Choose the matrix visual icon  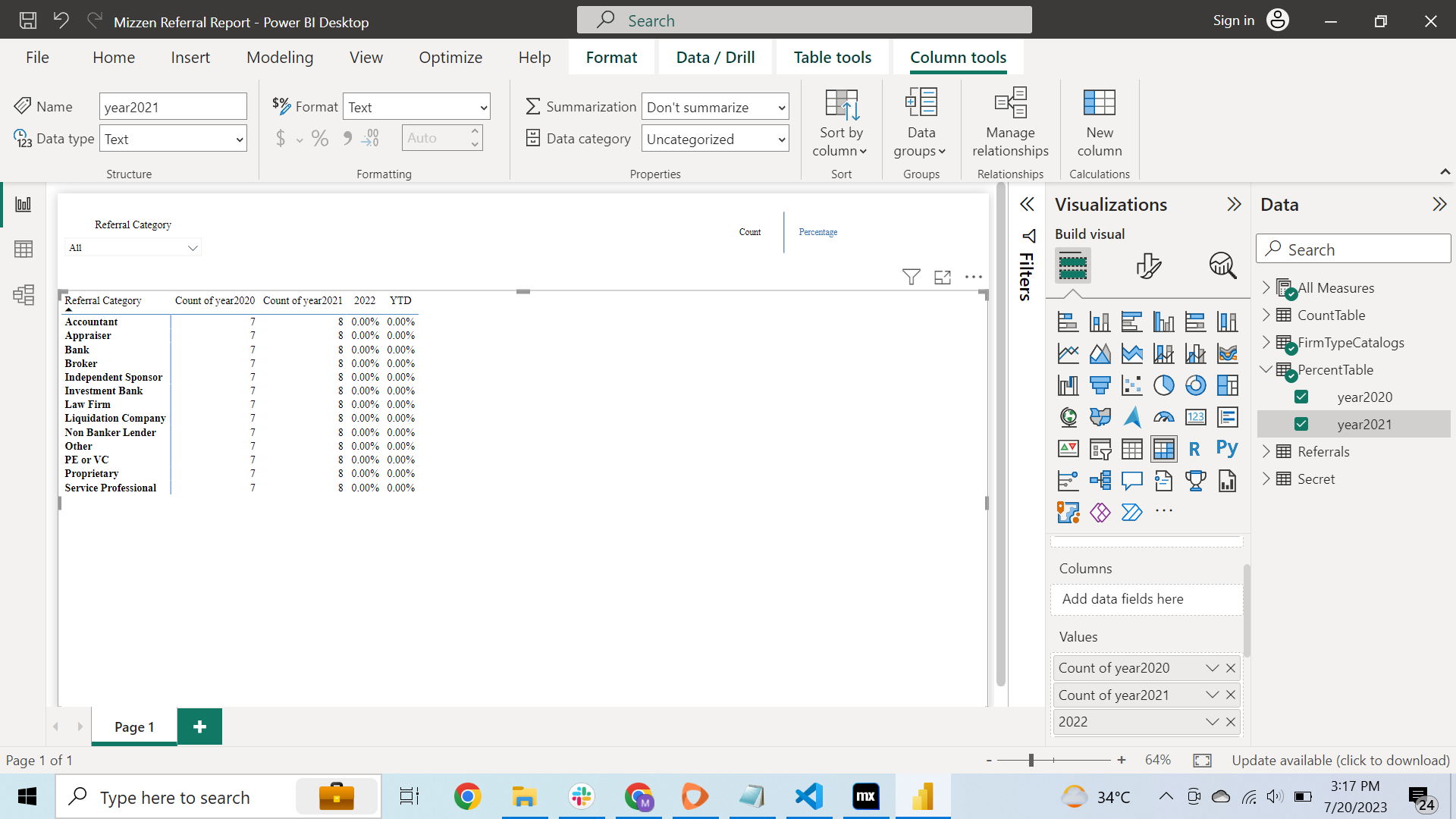click(1163, 449)
